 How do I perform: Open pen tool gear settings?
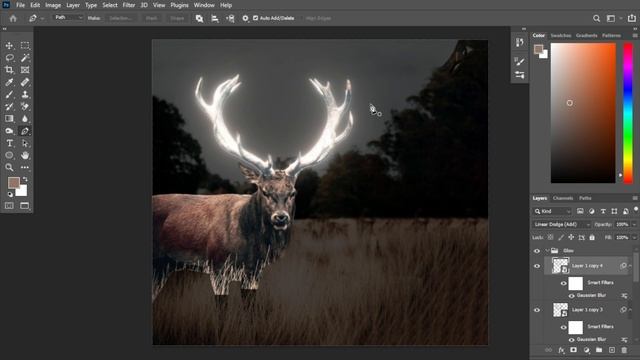(245, 18)
